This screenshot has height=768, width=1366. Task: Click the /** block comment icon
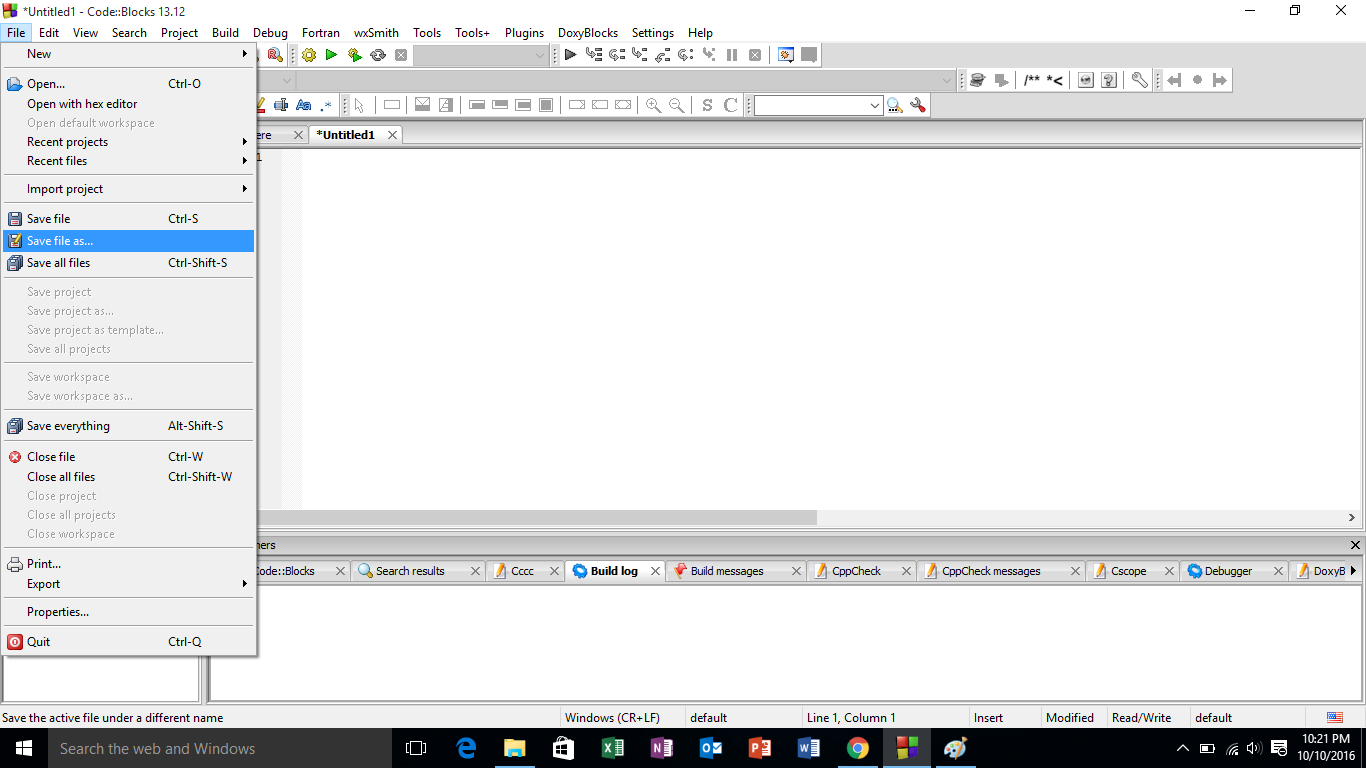click(x=1031, y=80)
